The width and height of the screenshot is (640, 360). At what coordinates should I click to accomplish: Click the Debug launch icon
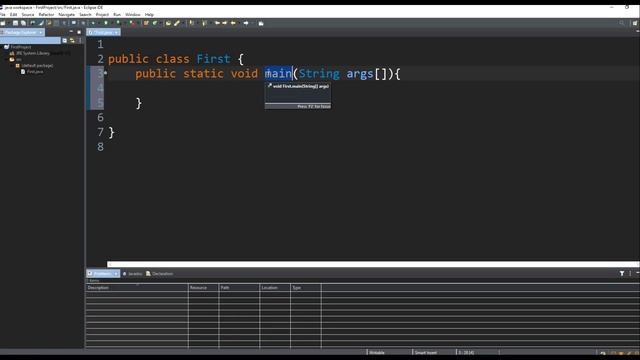[93, 23]
